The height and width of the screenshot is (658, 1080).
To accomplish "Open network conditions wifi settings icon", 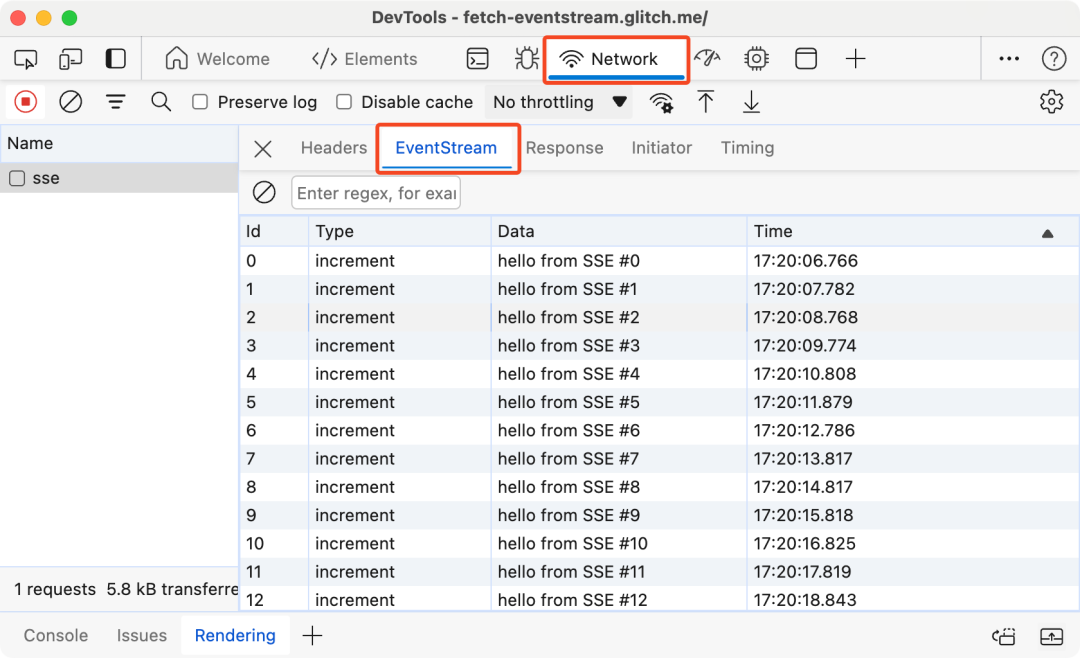I will click(x=661, y=102).
